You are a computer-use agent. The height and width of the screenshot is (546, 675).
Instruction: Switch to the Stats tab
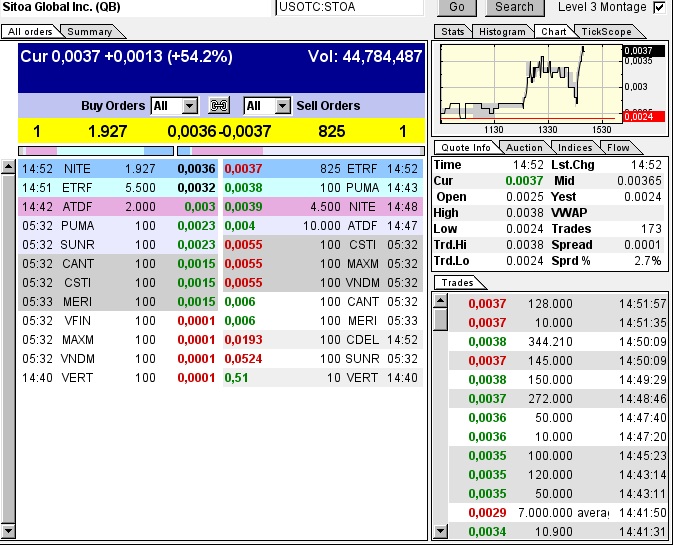click(453, 32)
